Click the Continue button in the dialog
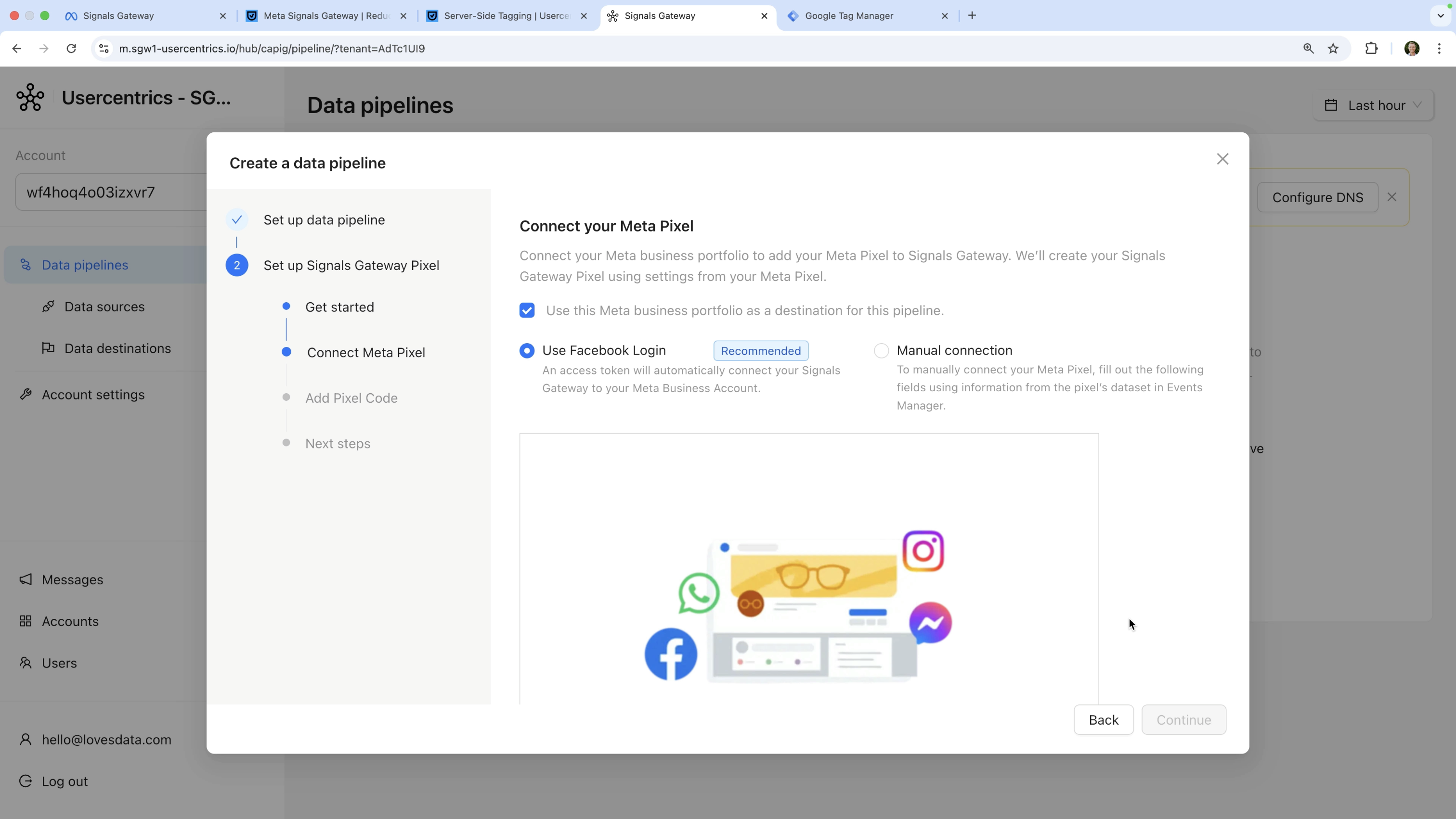This screenshot has height=819, width=1456. tap(1183, 719)
